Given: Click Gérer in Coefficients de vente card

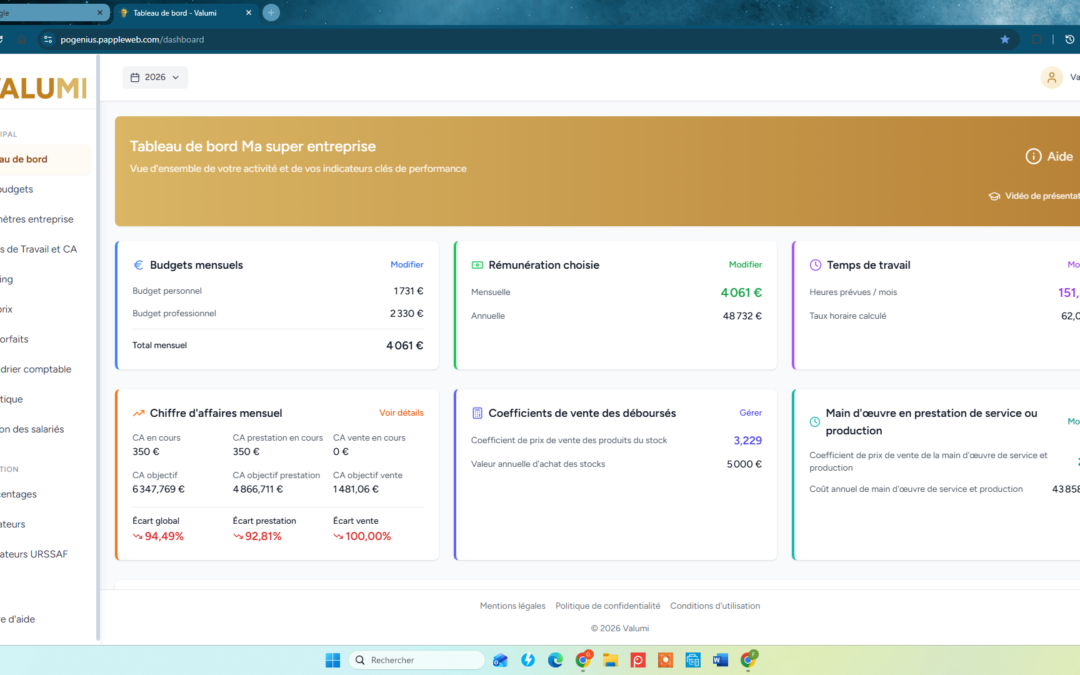Looking at the screenshot, I should 750,412.
